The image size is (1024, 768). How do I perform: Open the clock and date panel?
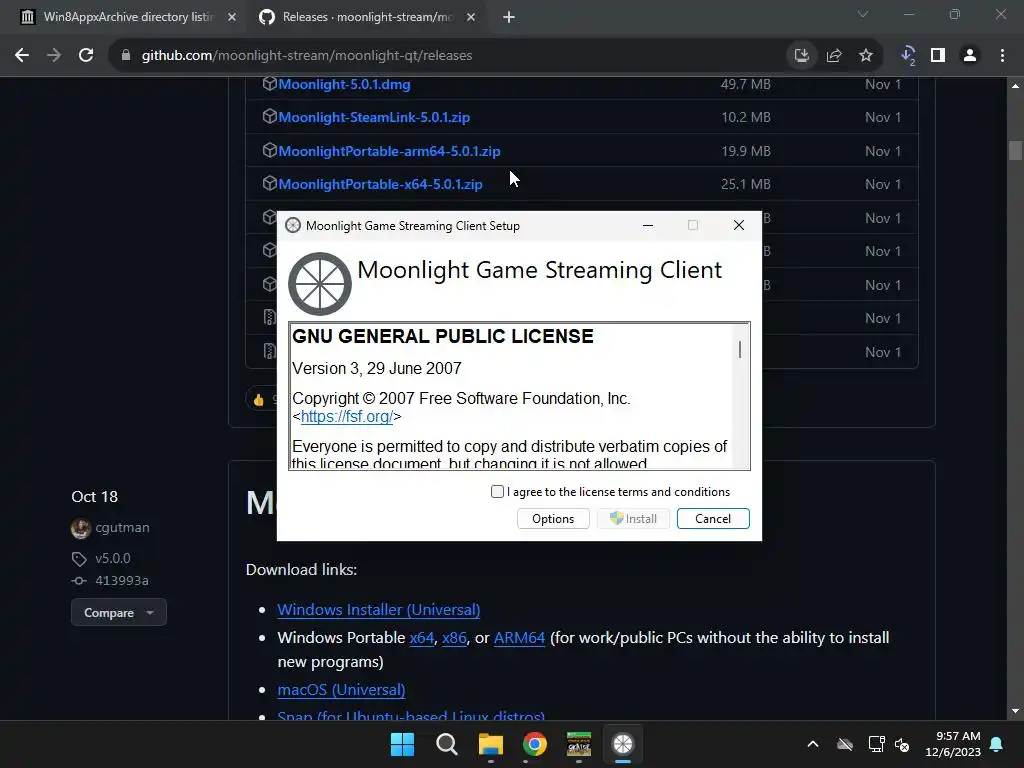(x=953, y=744)
